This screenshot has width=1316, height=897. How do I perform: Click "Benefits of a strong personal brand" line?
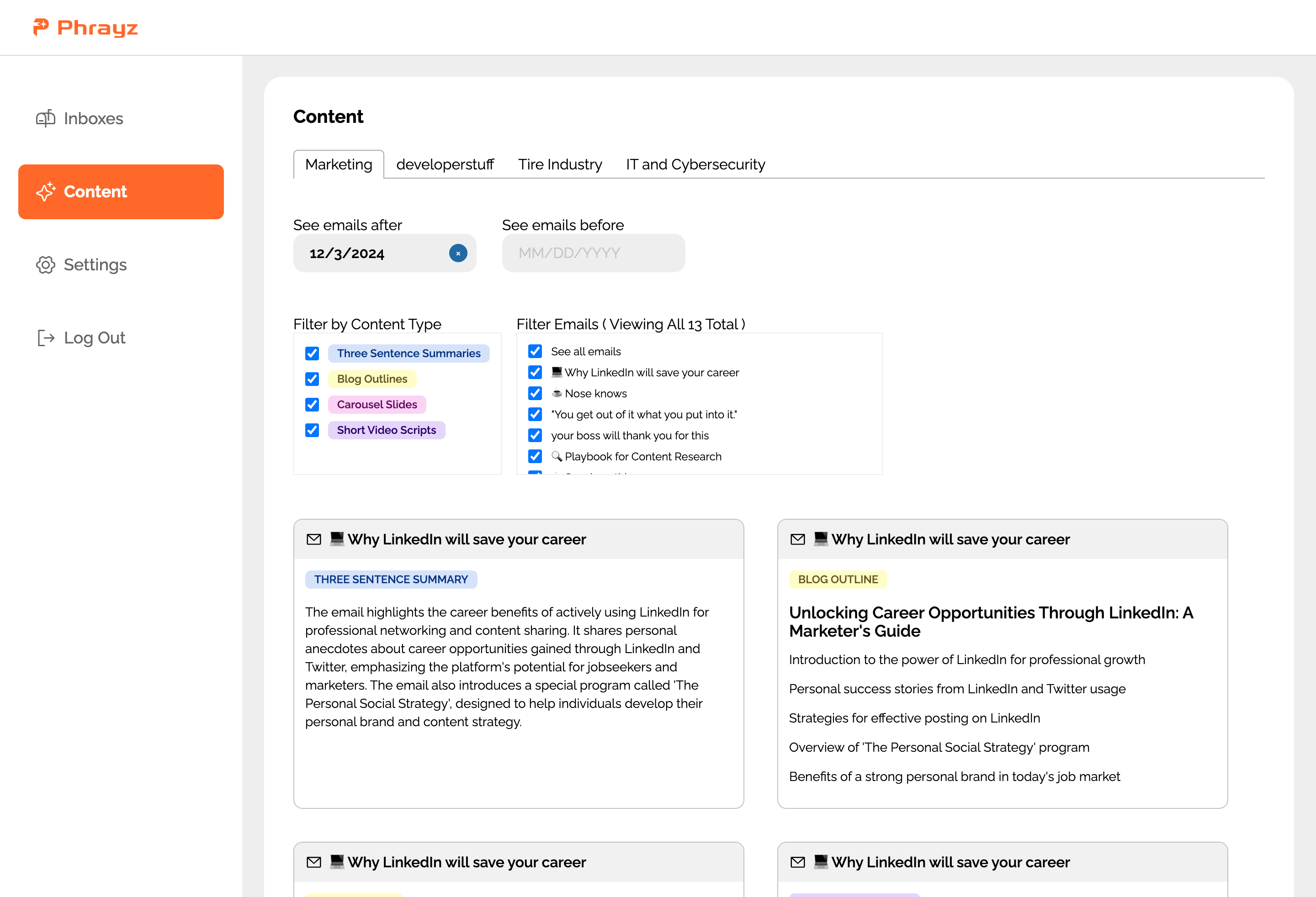[x=955, y=776]
